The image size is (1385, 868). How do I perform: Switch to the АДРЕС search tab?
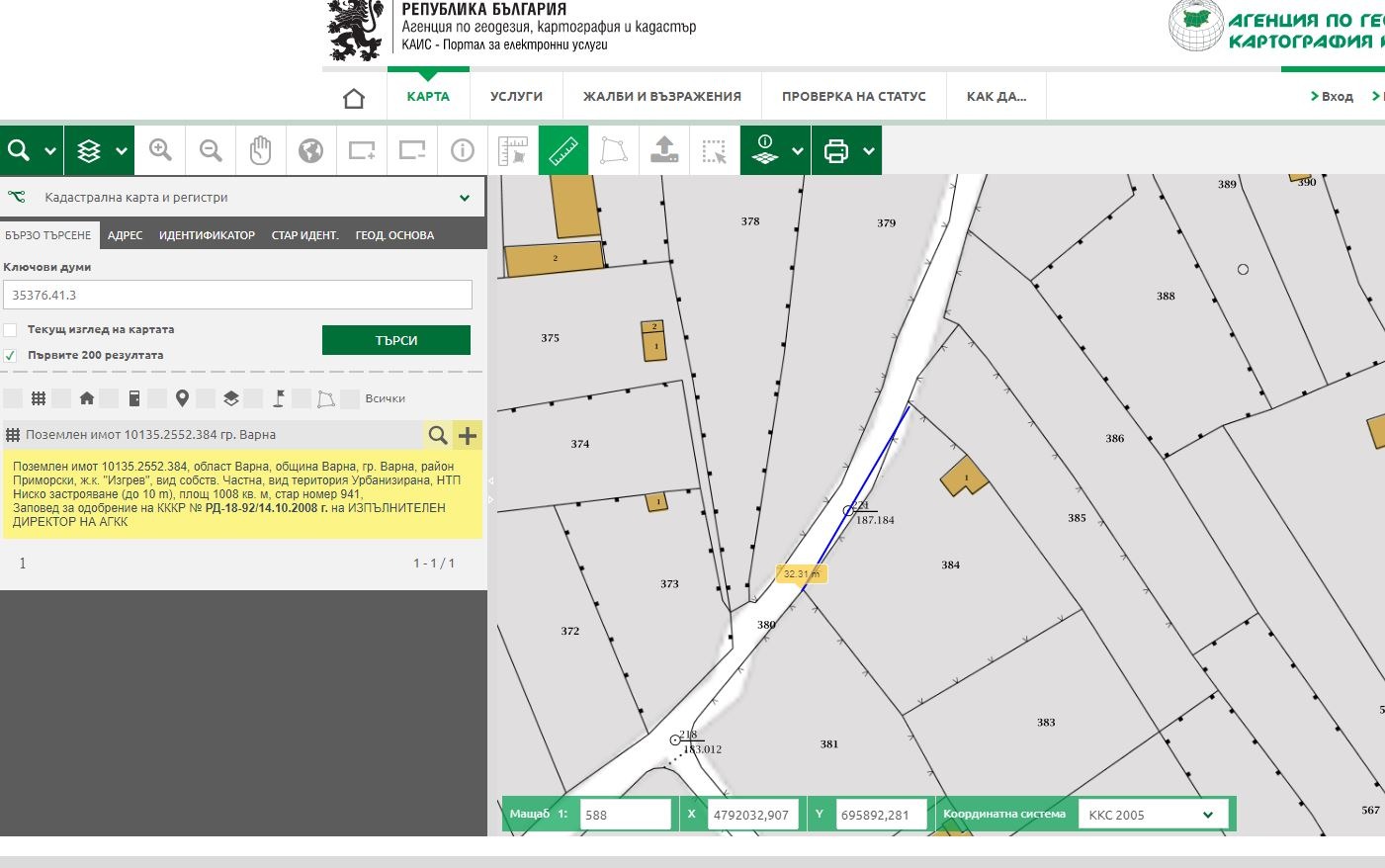point(125,235)
